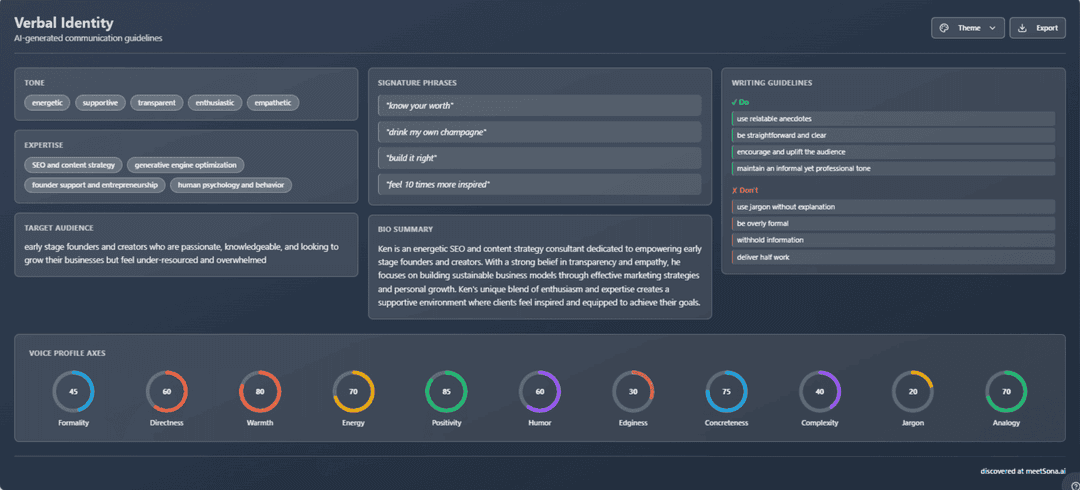Select the enthusiastic tone tag

(215, 103)
